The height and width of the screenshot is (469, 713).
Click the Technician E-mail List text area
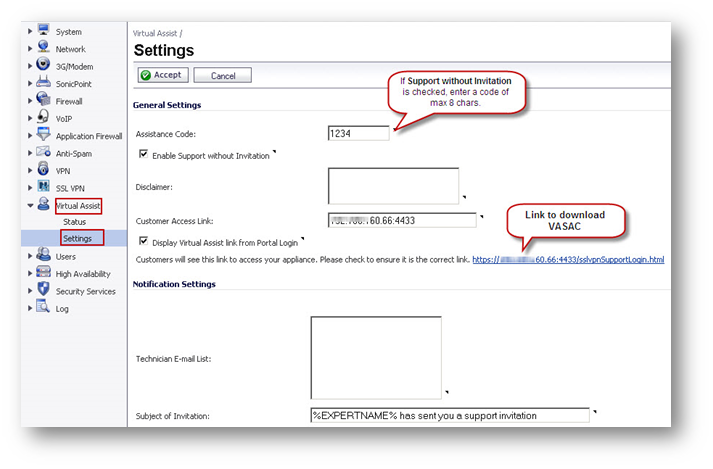(x=375, y=357)
